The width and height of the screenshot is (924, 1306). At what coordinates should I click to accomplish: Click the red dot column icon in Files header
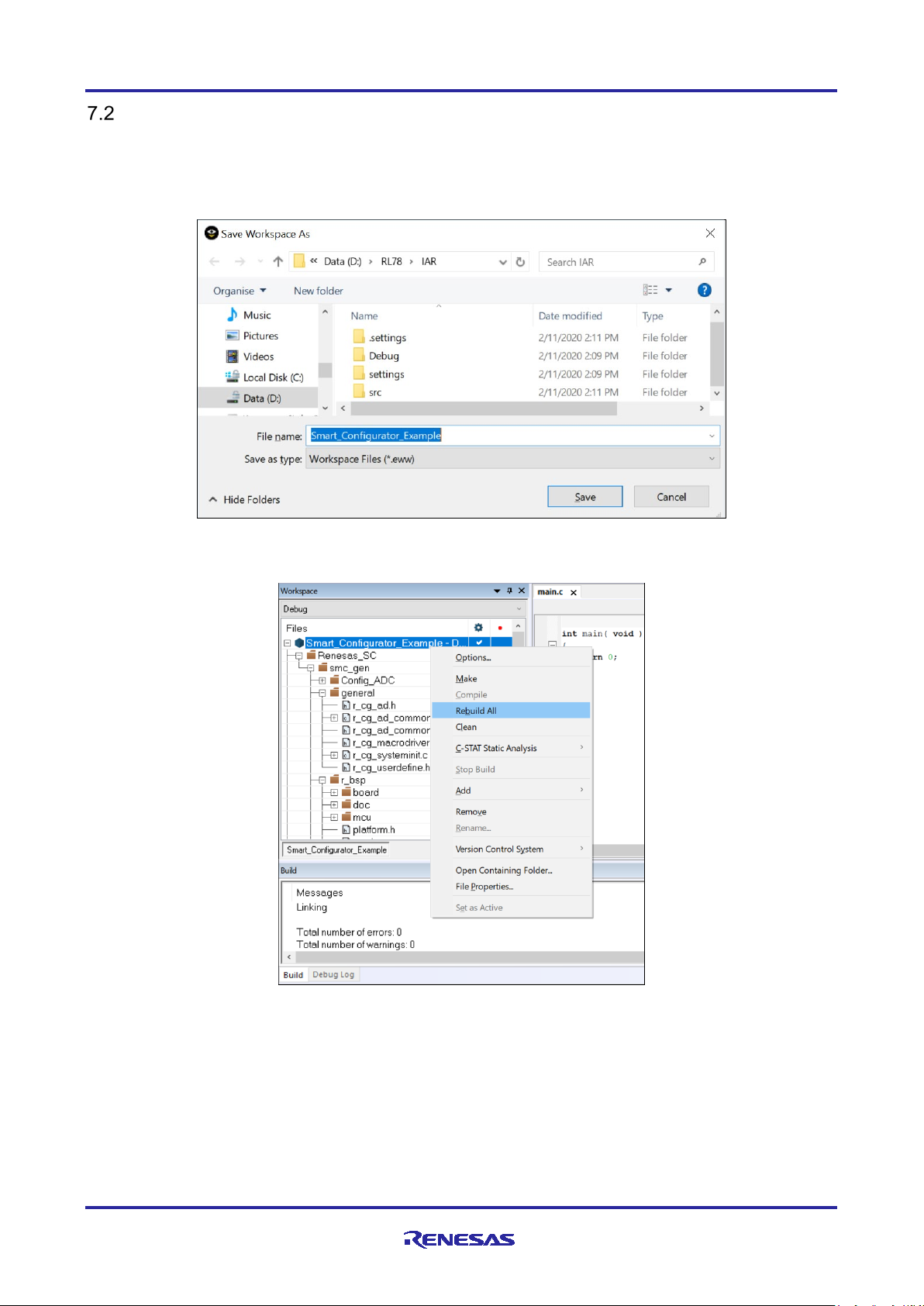(x=500, y=628)
